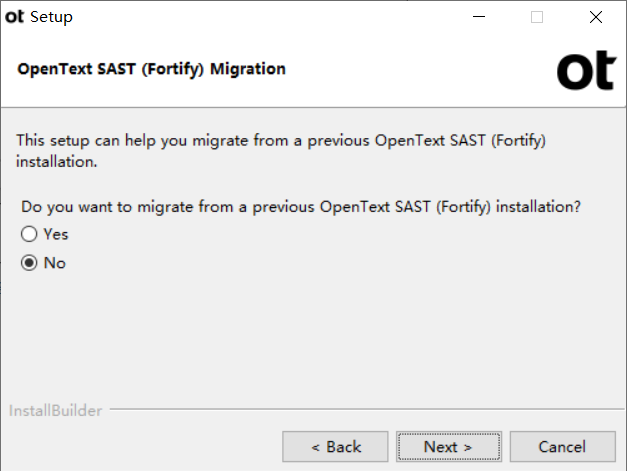Screen dimensions: 627x471
Task: Click the word "installation." under the first description line
Action: click(x=56, y=162)
